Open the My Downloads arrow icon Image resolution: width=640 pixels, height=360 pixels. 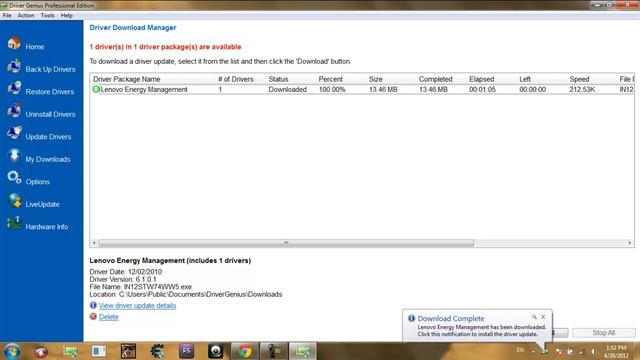click(14, 156)
